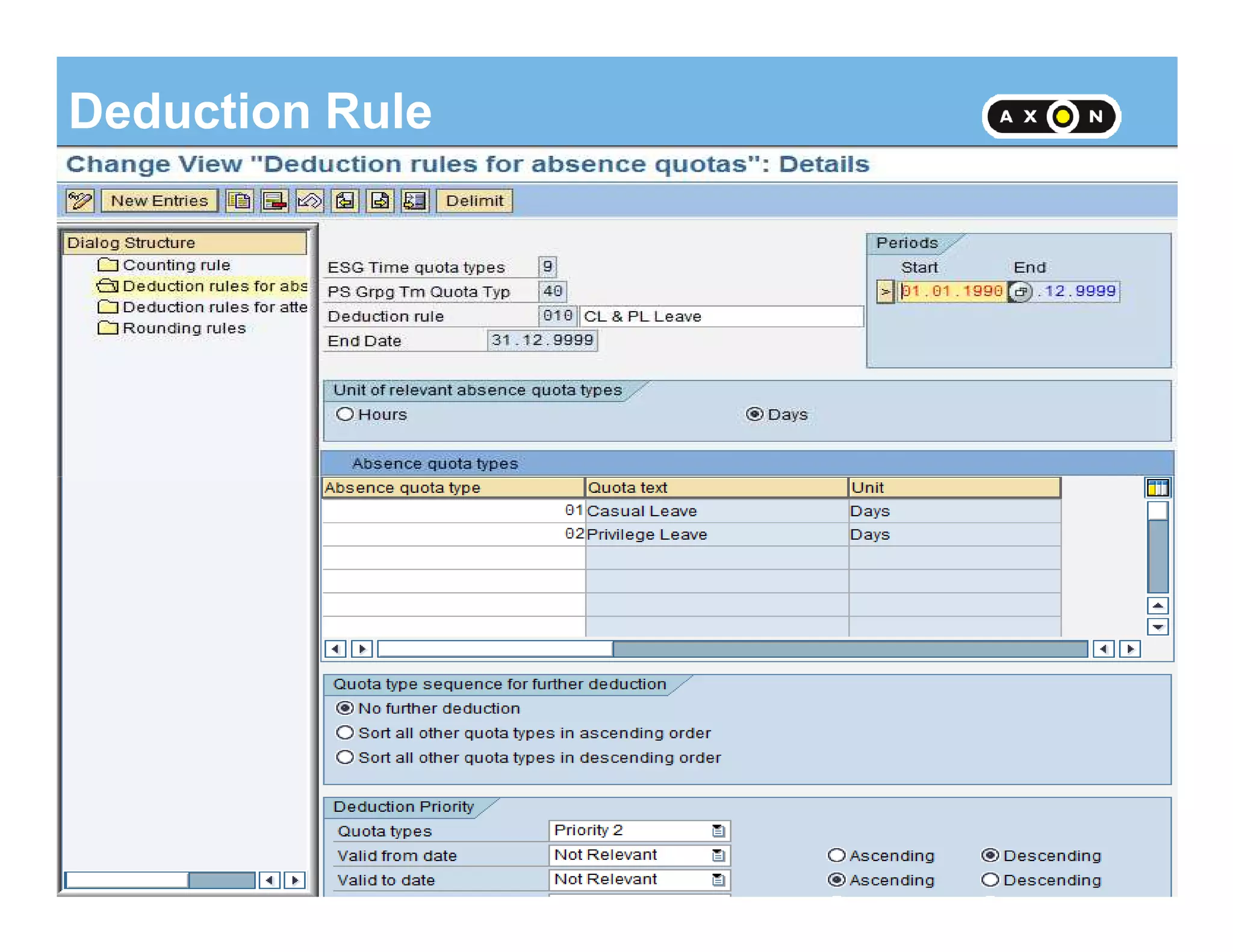Edit the CL & PL Leave description field
This screenshot has height=952, width=1233.
(x=721, y=316)
